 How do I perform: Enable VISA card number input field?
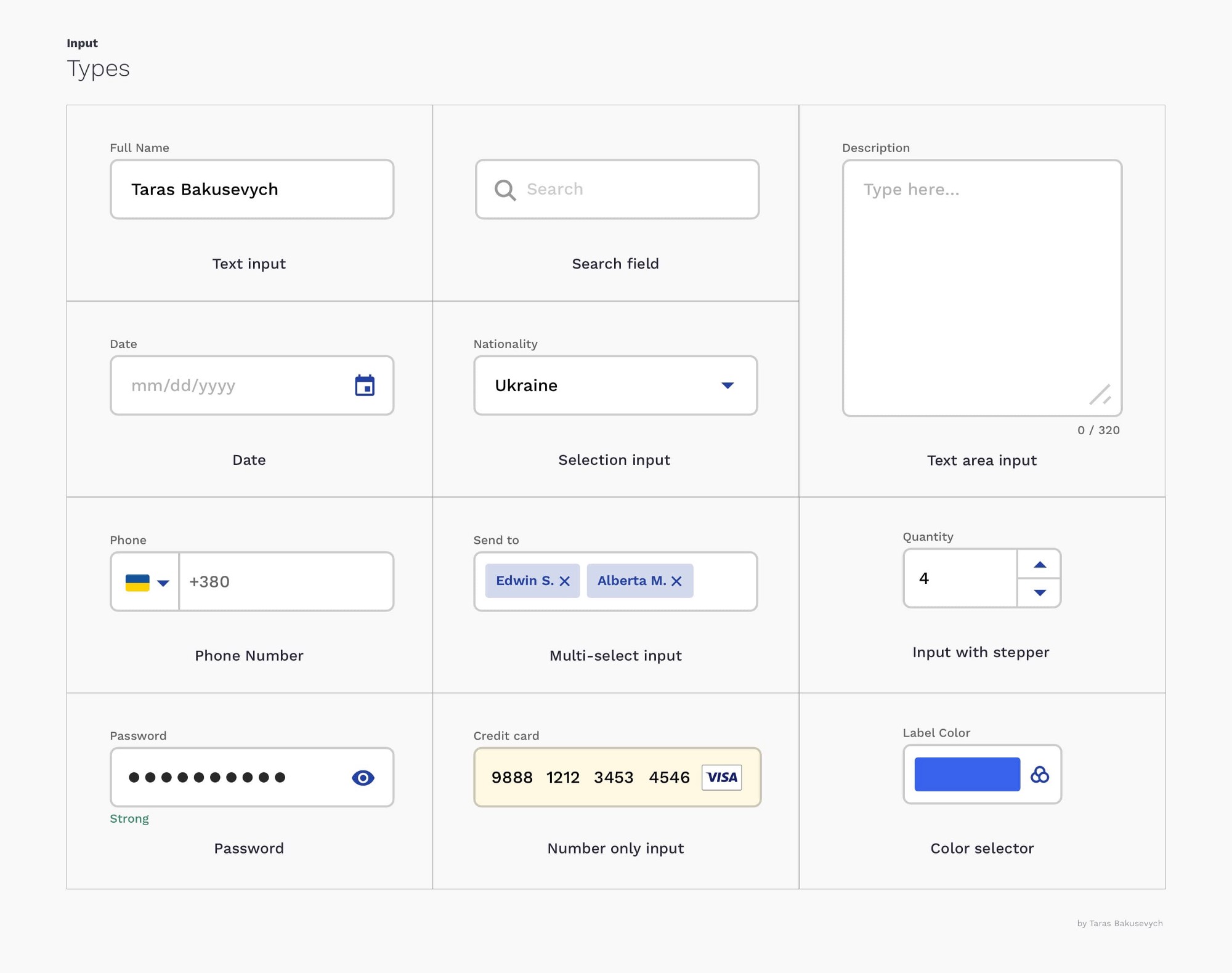[615, 776]
